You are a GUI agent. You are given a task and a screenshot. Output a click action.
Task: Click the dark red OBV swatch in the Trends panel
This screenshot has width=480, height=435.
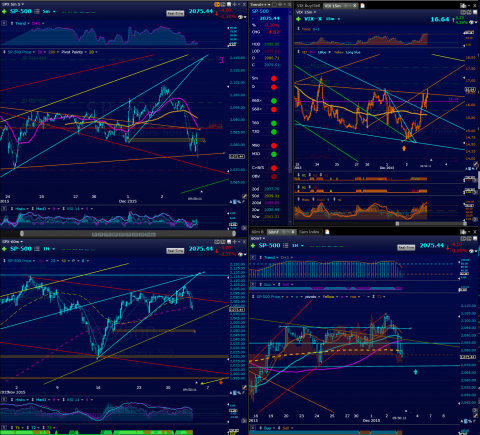point(274,177)
